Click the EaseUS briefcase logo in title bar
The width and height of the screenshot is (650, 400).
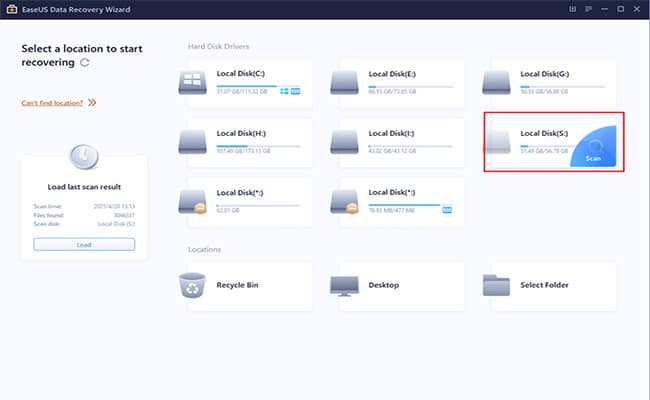(12, 9)
